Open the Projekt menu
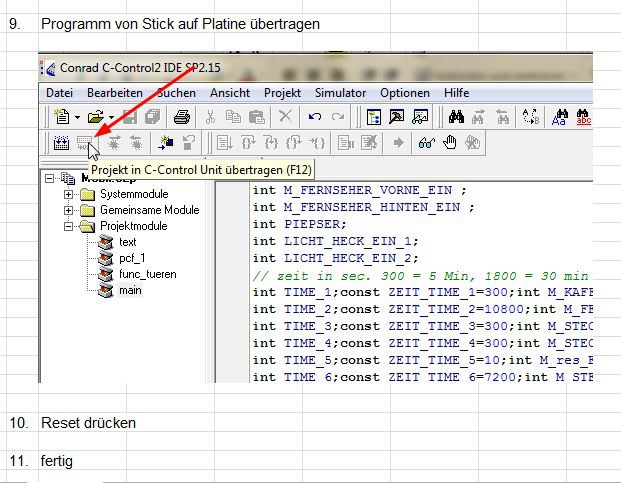Viewport: 621px width, 483px height. coord(282,93)
